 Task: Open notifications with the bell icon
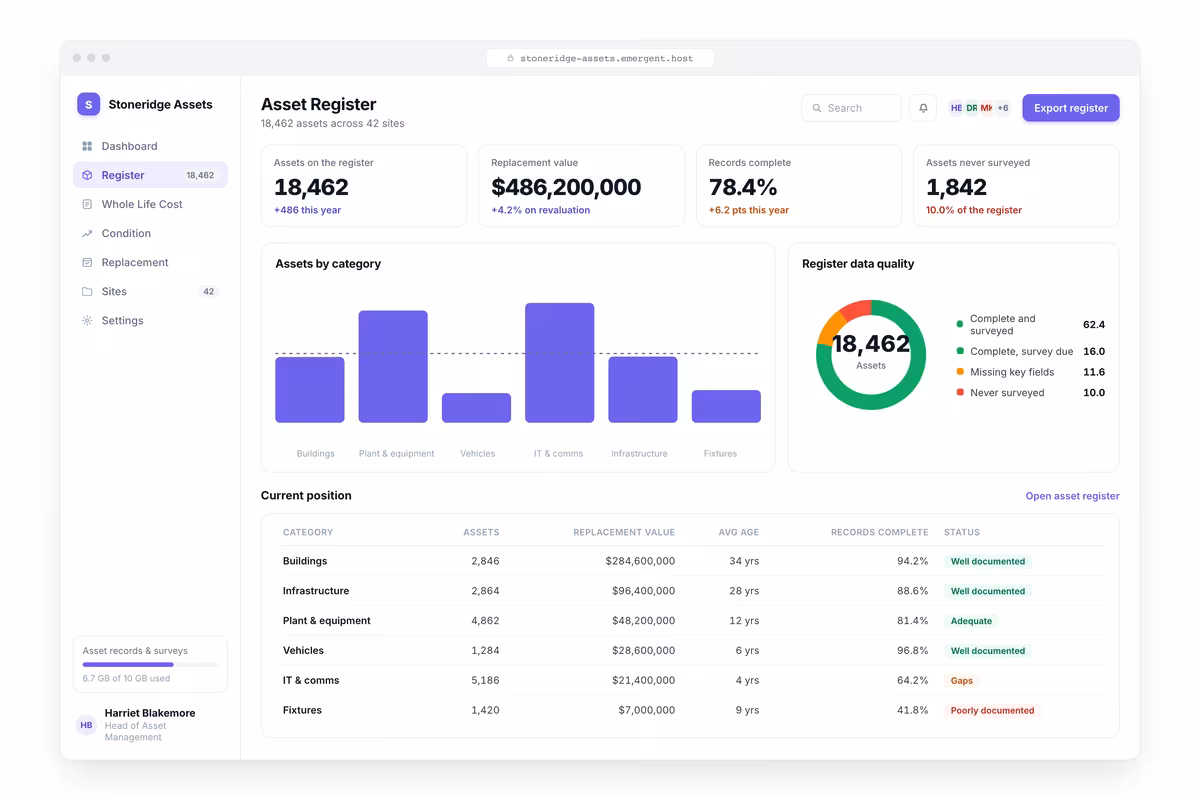tap(923, 108)
